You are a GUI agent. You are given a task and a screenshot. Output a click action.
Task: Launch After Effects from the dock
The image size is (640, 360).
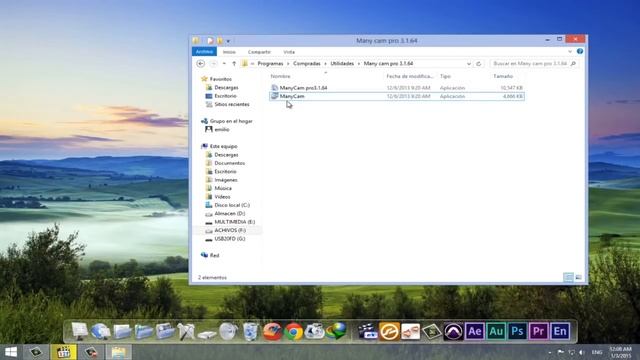[x=474, y=331]
